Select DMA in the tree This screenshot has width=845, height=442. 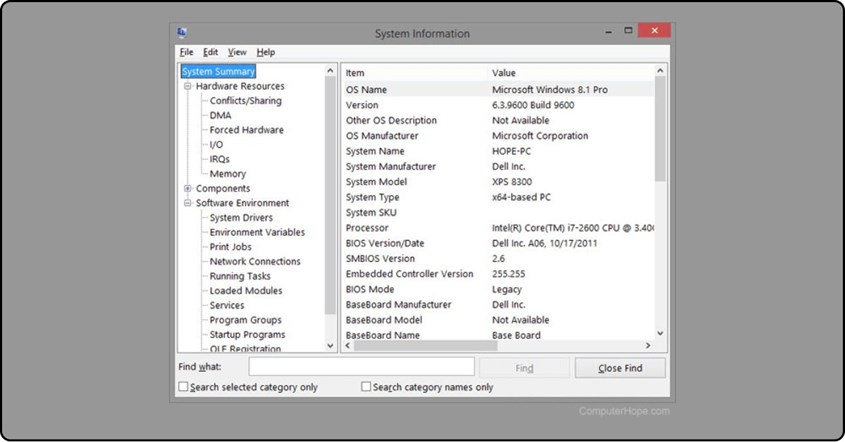[220, 115]
